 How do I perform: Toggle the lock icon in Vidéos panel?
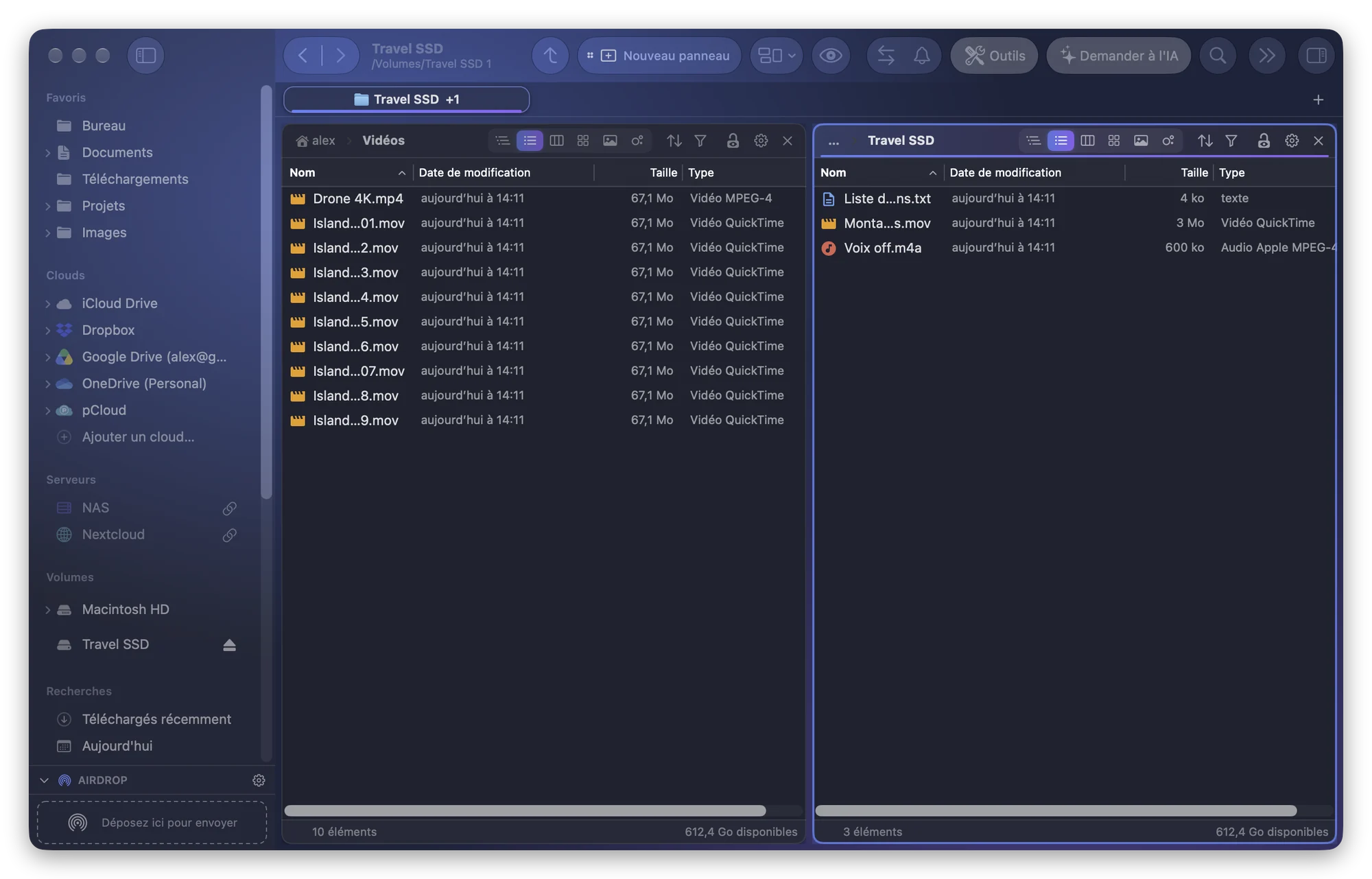(x=733, y=141)
